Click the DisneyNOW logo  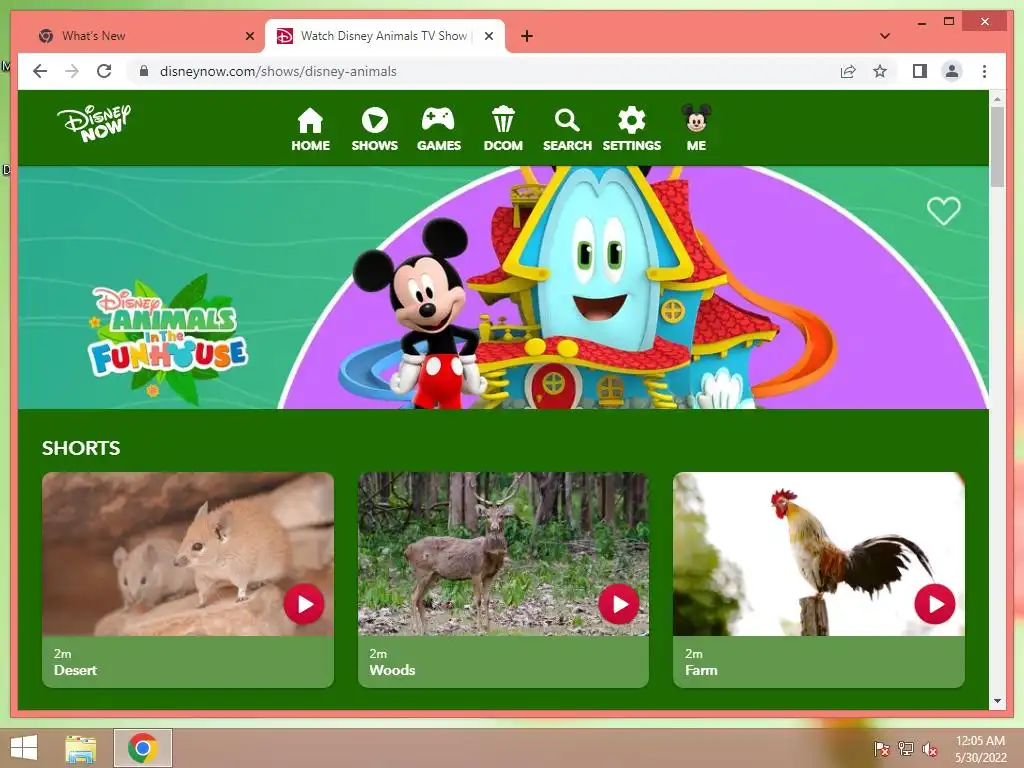(94, 122)
